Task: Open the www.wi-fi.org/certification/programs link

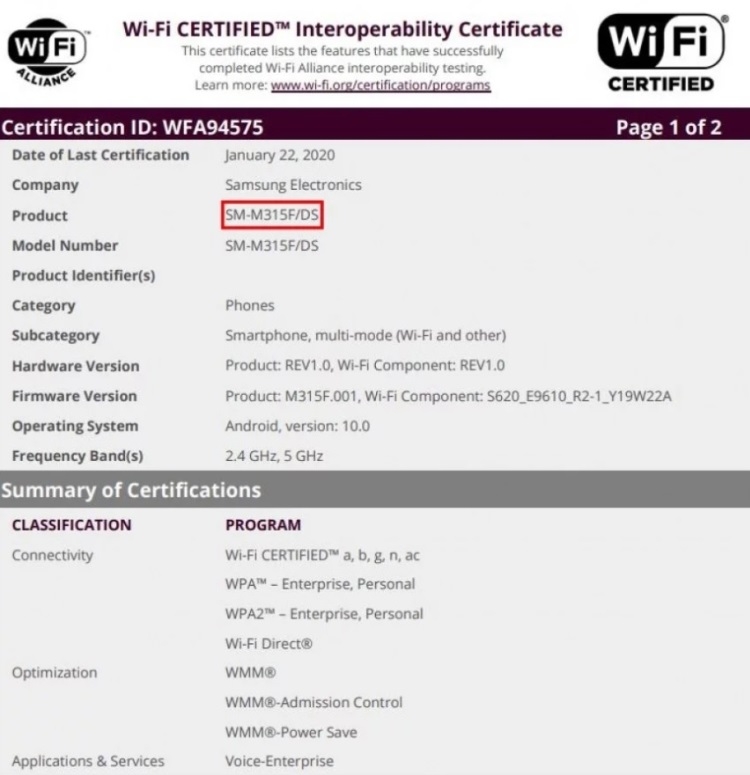Action: point(380,86)
